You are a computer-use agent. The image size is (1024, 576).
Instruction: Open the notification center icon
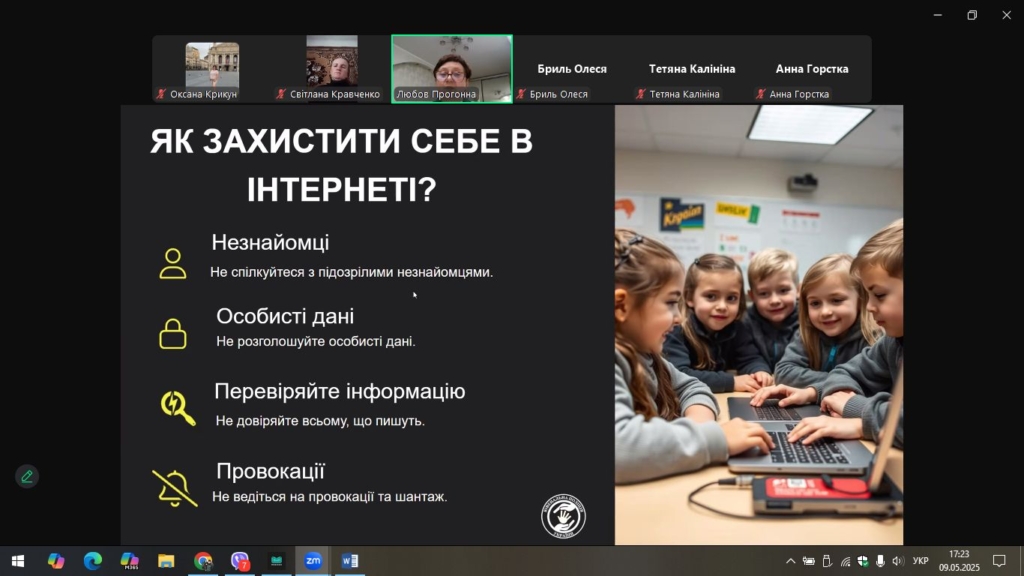click(x=998, y=561)
